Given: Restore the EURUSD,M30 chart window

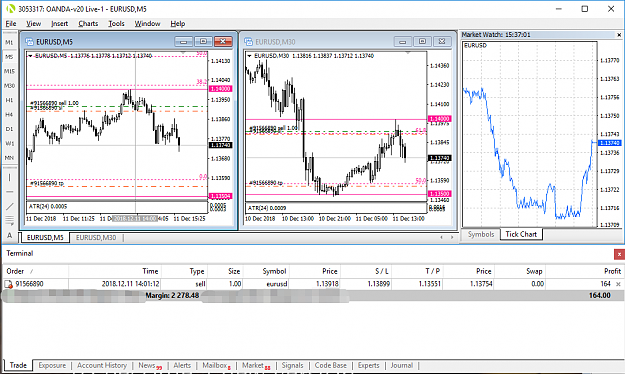Looking at the screenshot, I should [423, 41].
